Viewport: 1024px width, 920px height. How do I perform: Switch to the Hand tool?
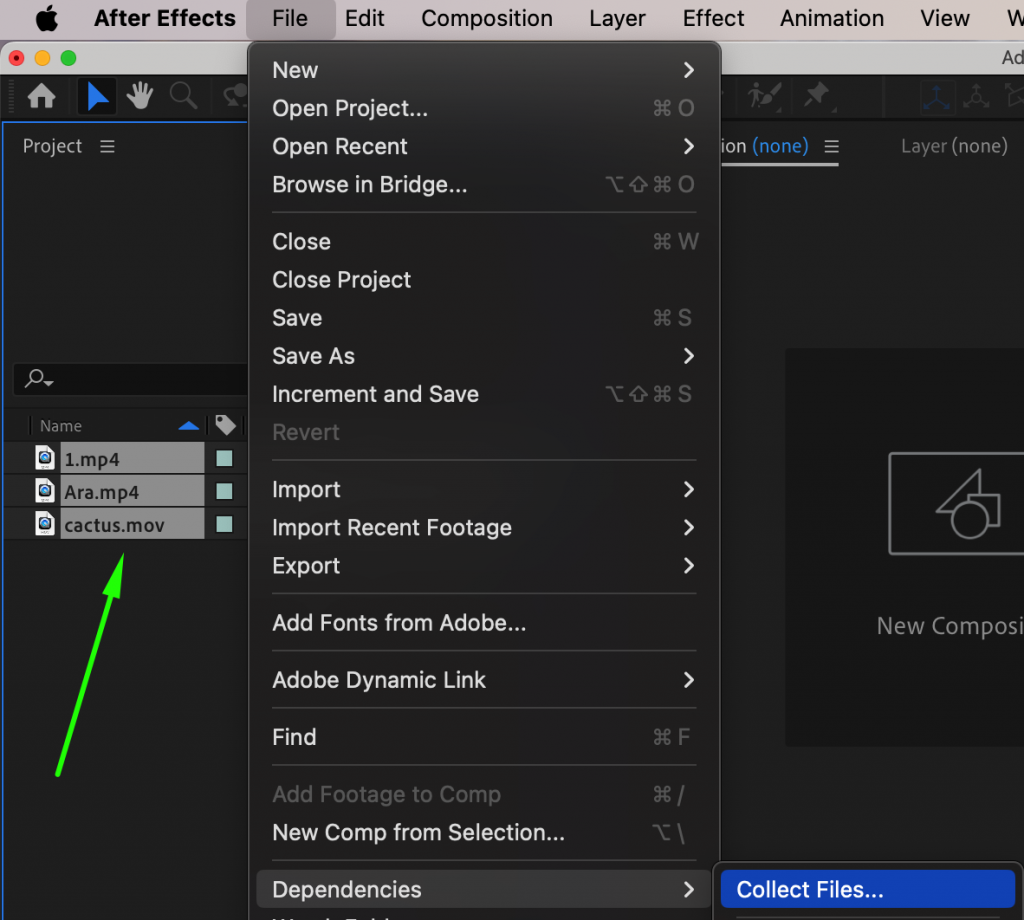pyautogui.click(x=140, y=96)
